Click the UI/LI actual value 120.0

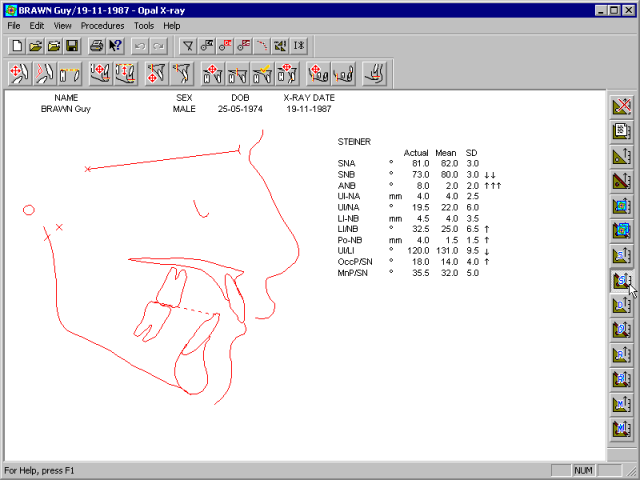418,251
